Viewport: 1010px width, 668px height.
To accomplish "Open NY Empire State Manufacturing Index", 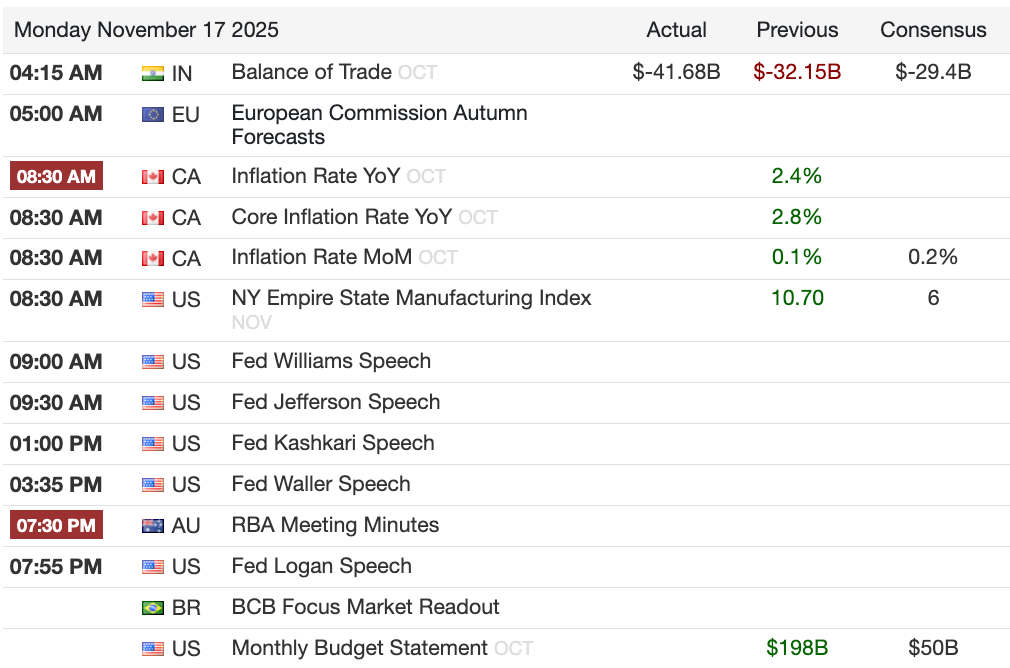I will click(x=411, y=298).
